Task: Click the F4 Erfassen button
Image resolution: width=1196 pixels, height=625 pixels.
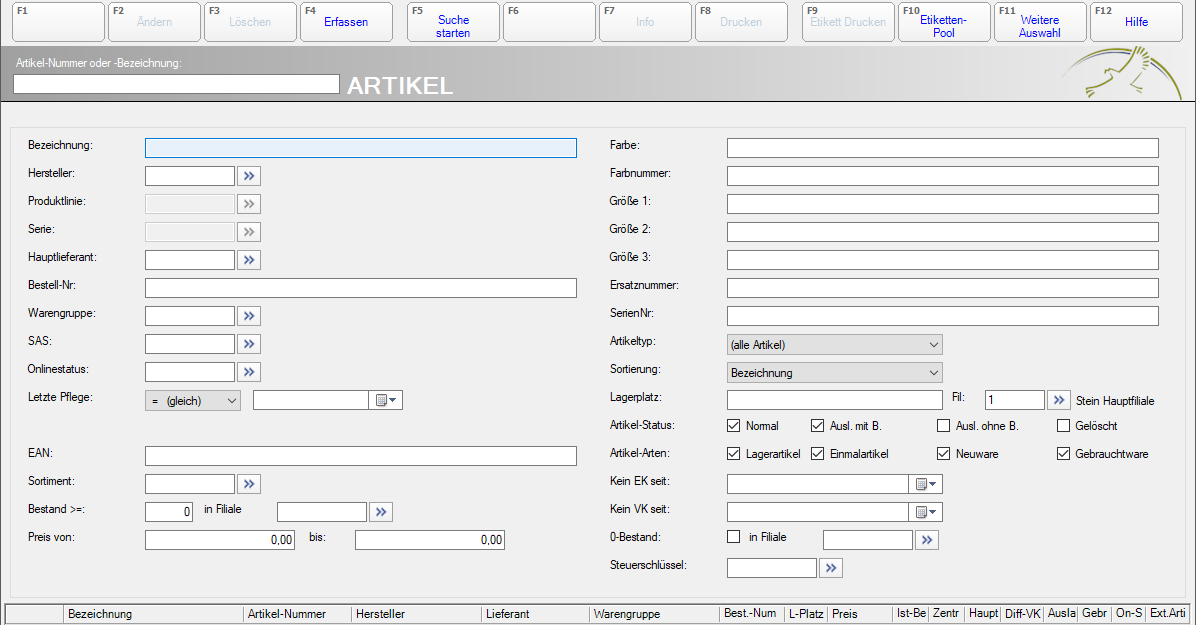Action: point(346,22)
